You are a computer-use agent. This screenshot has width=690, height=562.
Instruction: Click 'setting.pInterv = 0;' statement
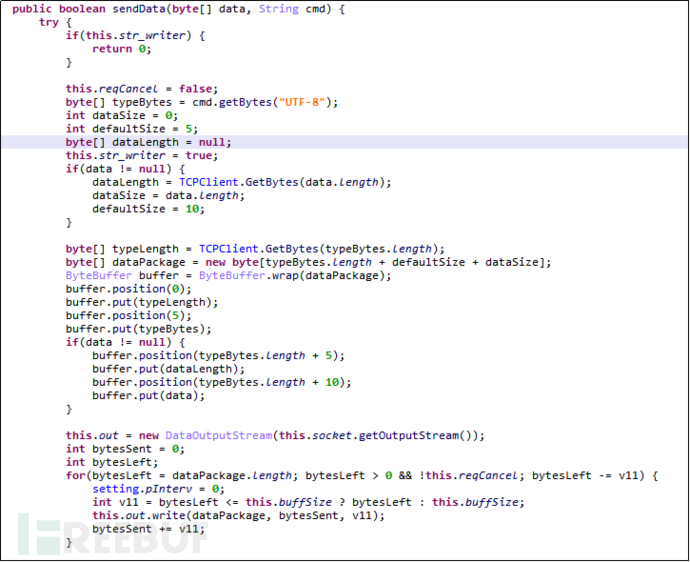coord(158,489)
